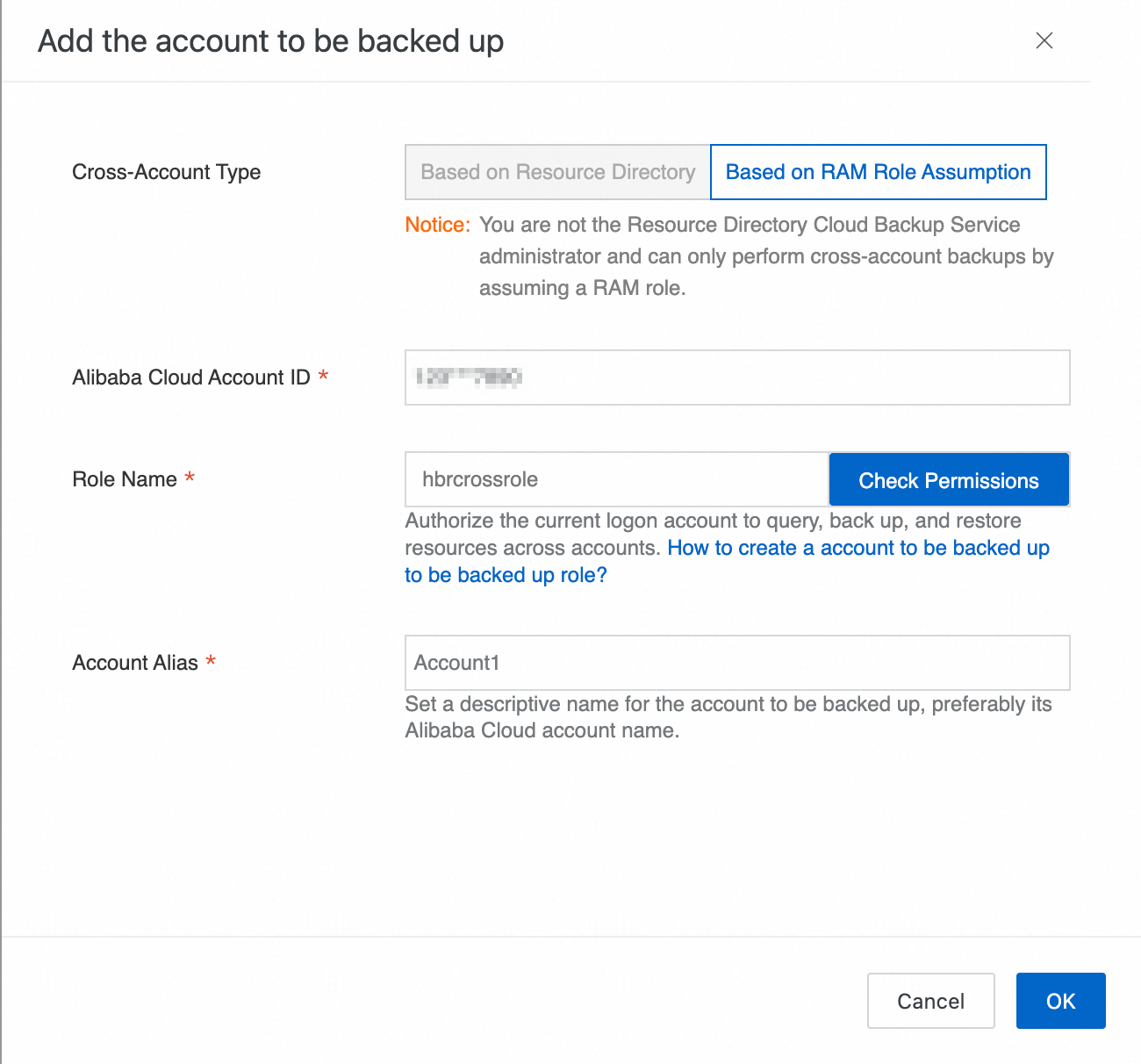Click the Alibaba Cloud Account ID label
Viewport: 1141px width, 1064px height.
click(x=190, y=377)
